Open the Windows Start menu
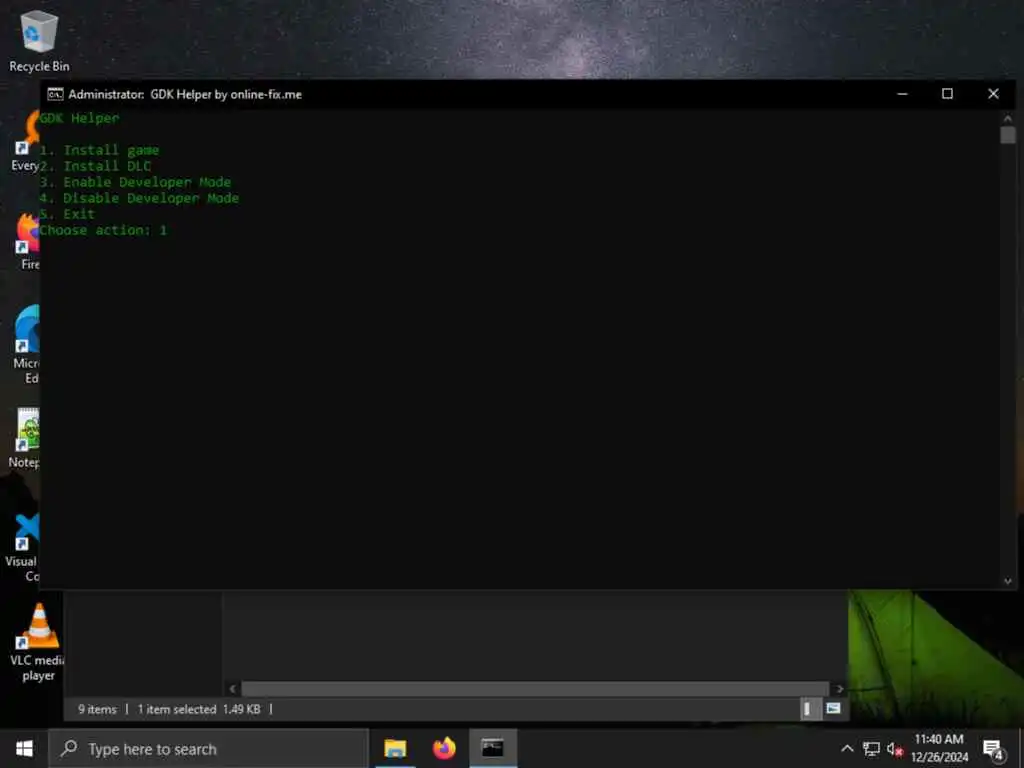This screenshot has height=768, width=1024. point(24,748)
